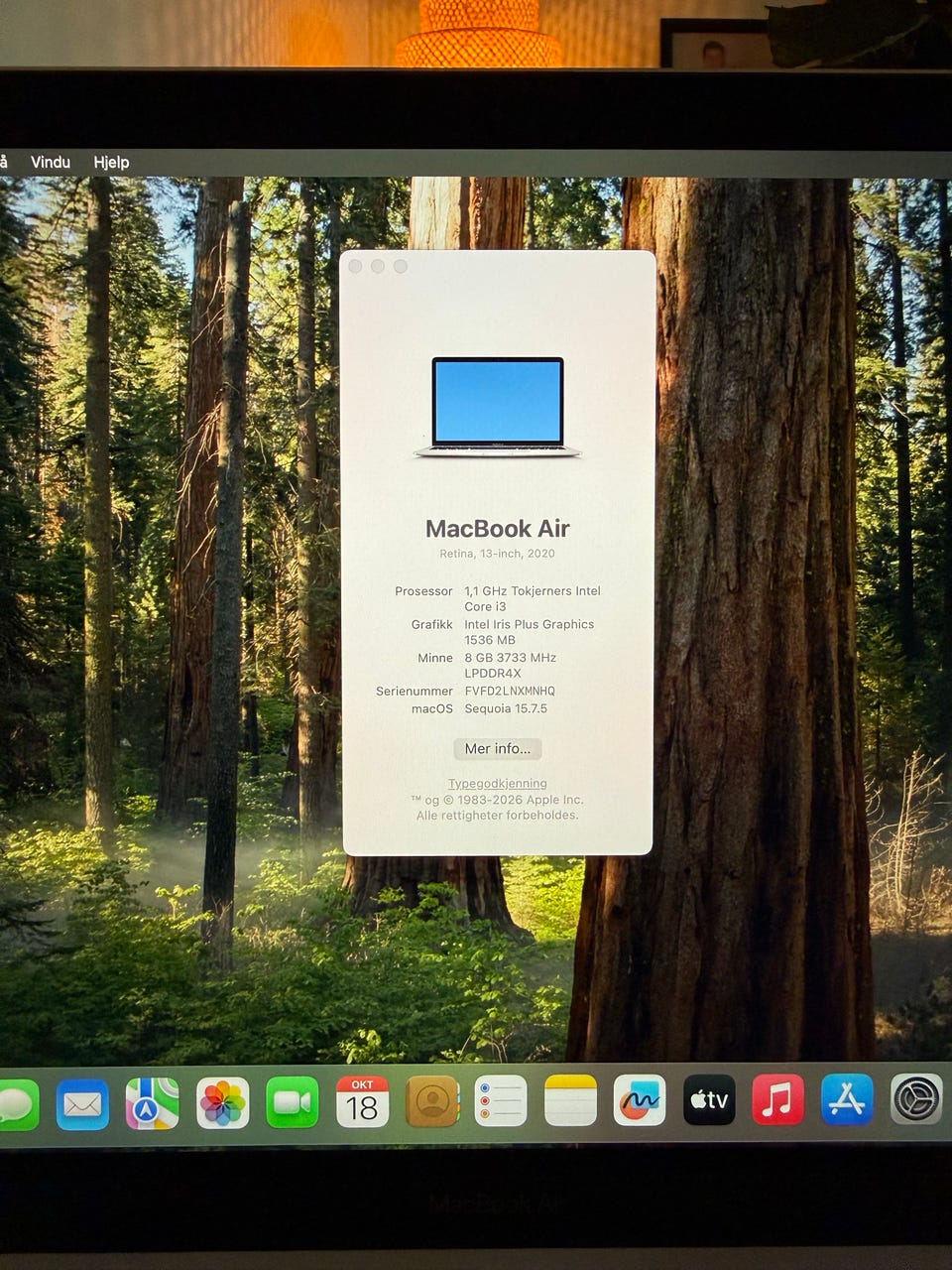Click the MacBook Air laptop image

pyautogui.click(x=498, y=407)
